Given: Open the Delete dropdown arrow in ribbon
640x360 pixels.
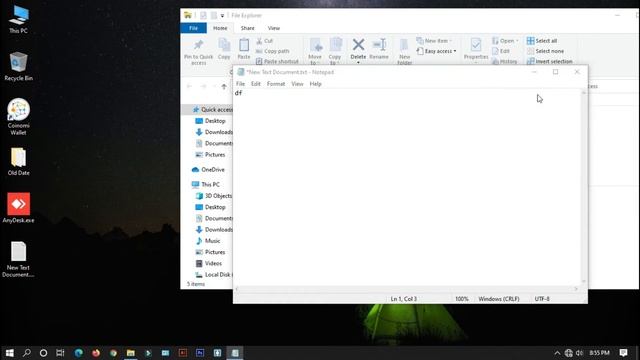Looking at the screenshot, I should tap(358, 62).
